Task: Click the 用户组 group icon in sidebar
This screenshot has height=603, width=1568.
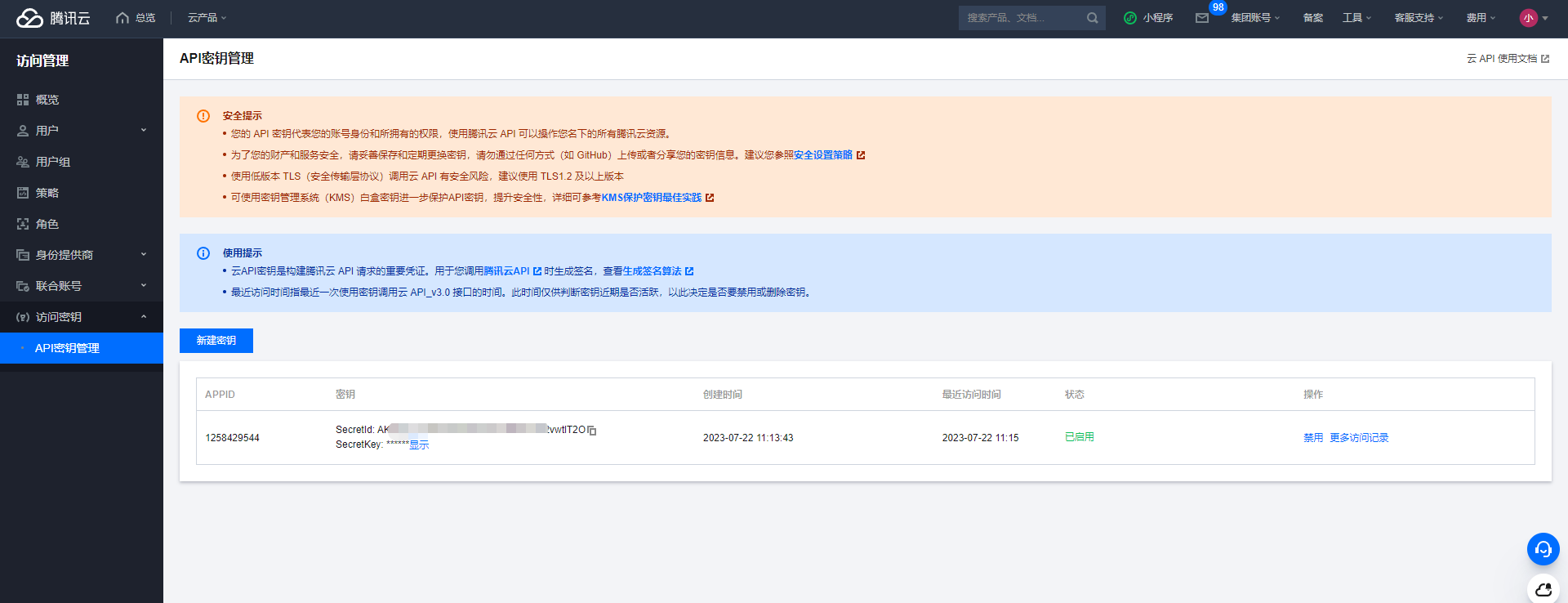Action: coord(23,162)
